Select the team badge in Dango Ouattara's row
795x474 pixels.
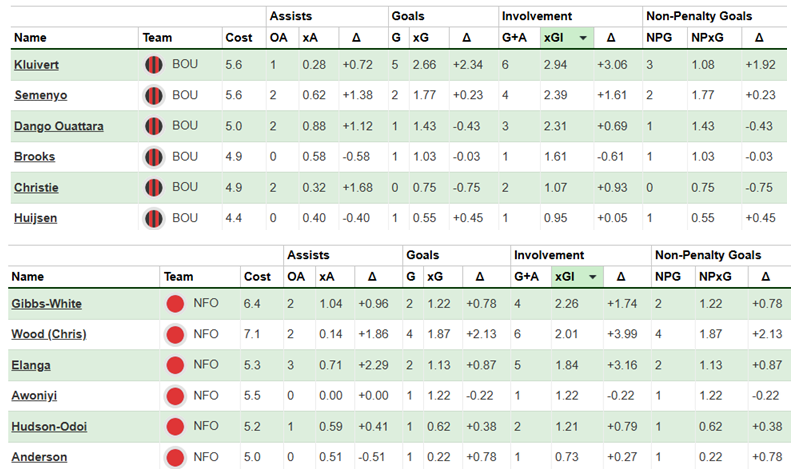click(154, 126)
